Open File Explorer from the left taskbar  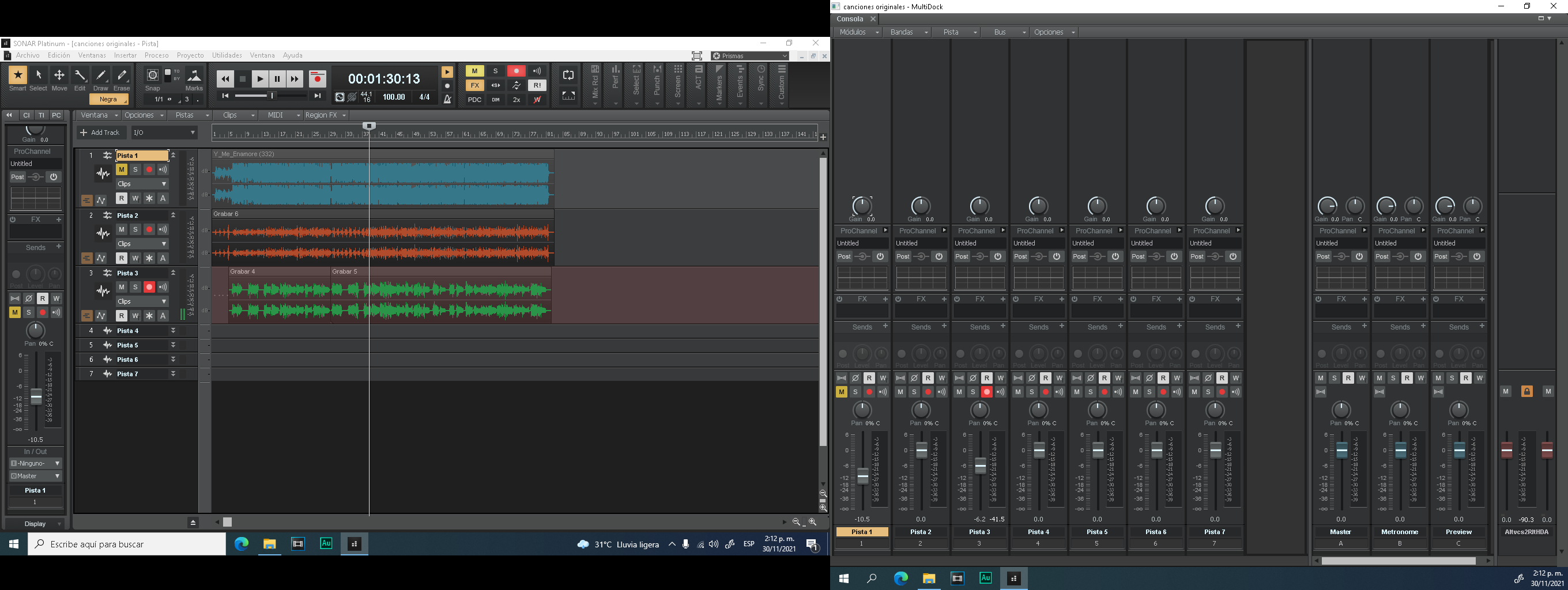[x=269, y=544]
